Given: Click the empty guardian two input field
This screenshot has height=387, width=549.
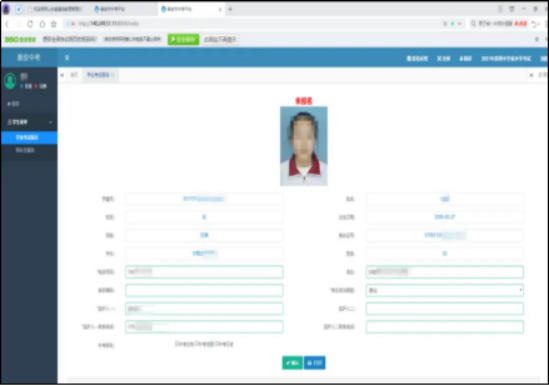Looking at the screenshot, I should 444,309.
